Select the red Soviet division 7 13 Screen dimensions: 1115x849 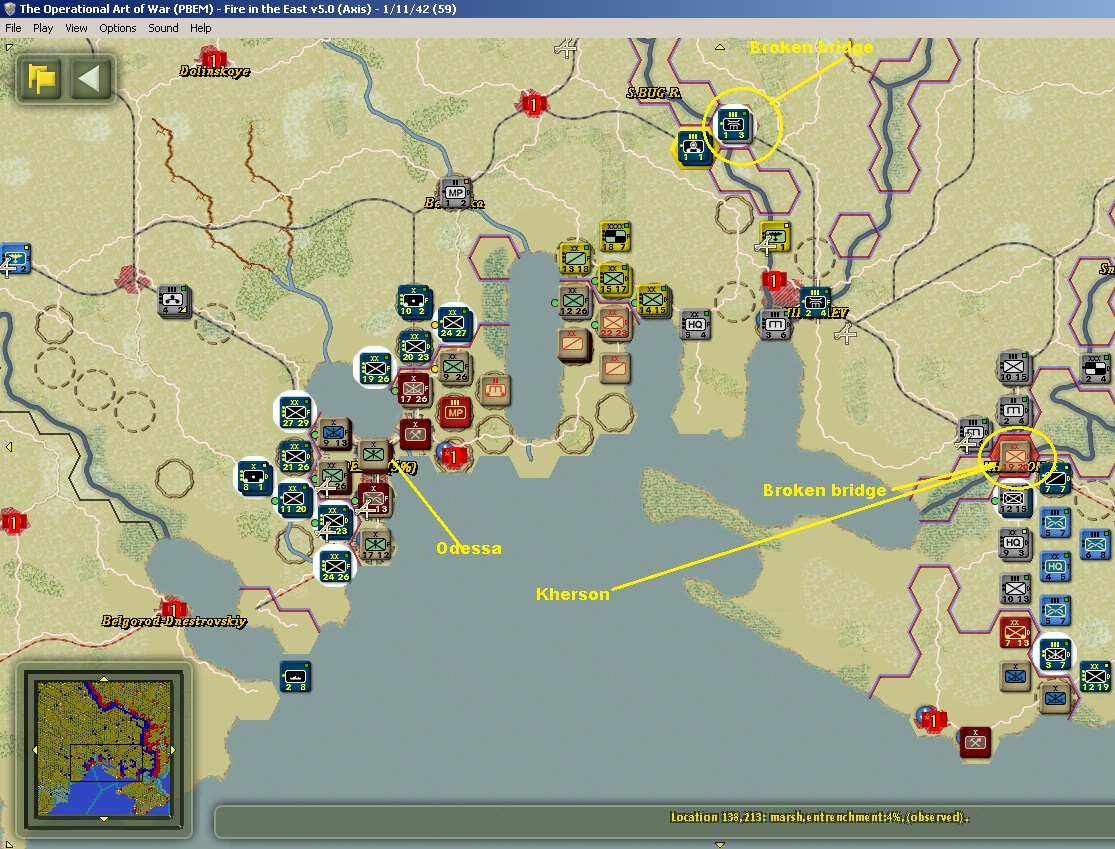(1015, 633)
